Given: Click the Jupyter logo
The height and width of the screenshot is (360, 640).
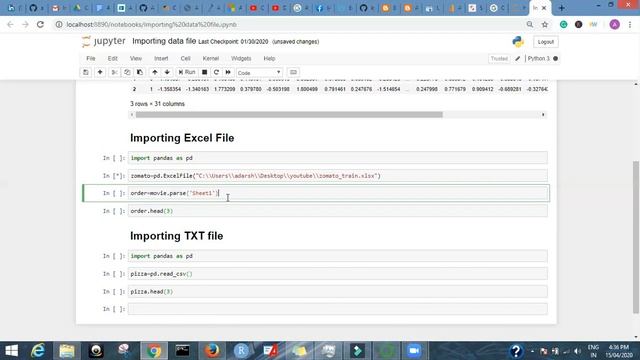Looking at the screenshot, I should (104, 41).
